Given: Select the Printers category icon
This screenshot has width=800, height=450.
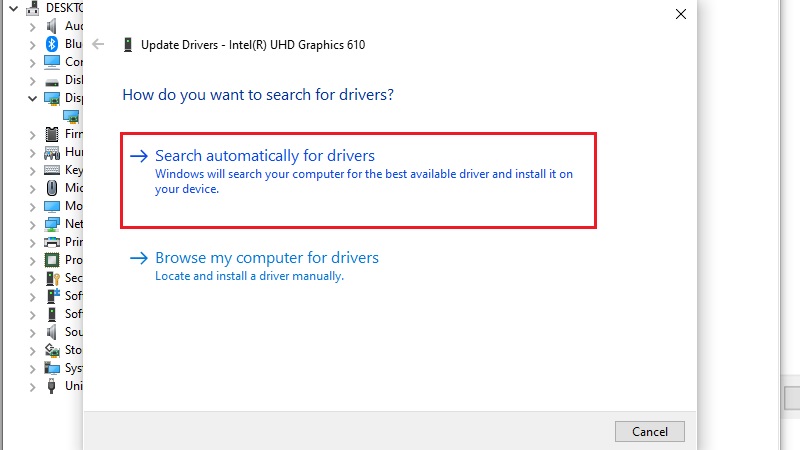Looking at the screenshot, I should click(x=52, y=242).
